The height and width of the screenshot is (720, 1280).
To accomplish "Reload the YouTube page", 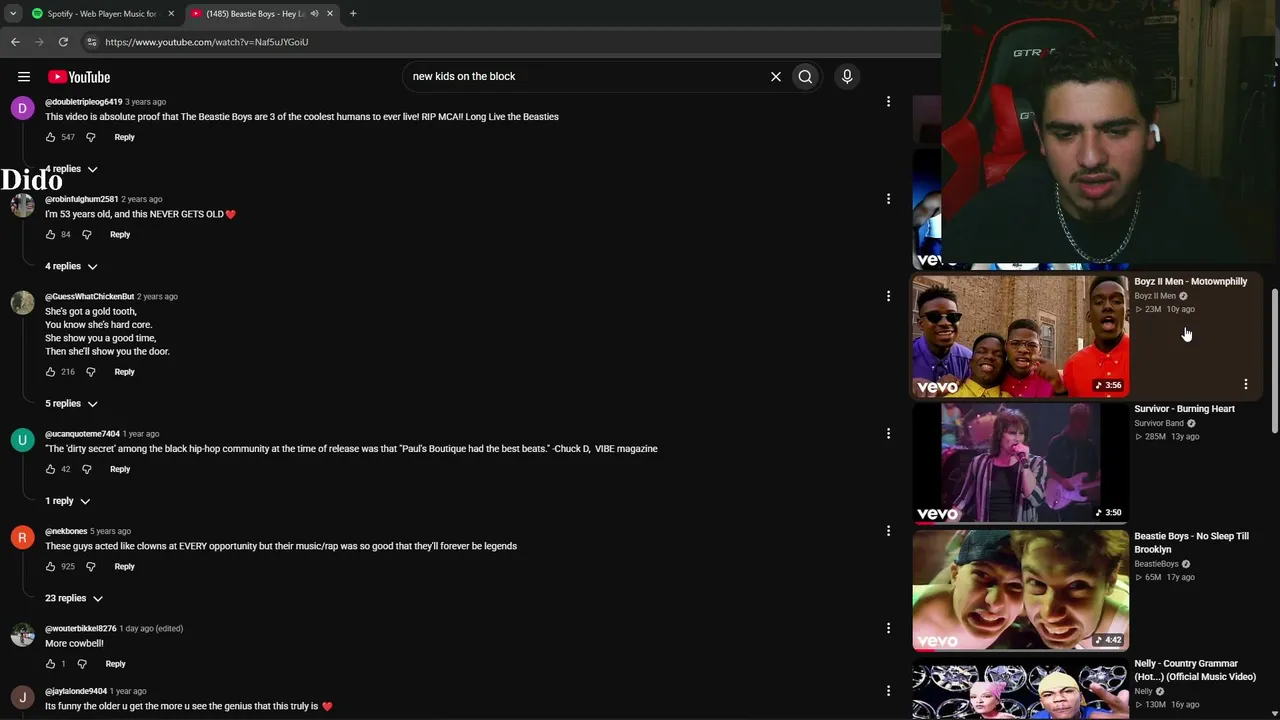I will click(x=63, y=42).
